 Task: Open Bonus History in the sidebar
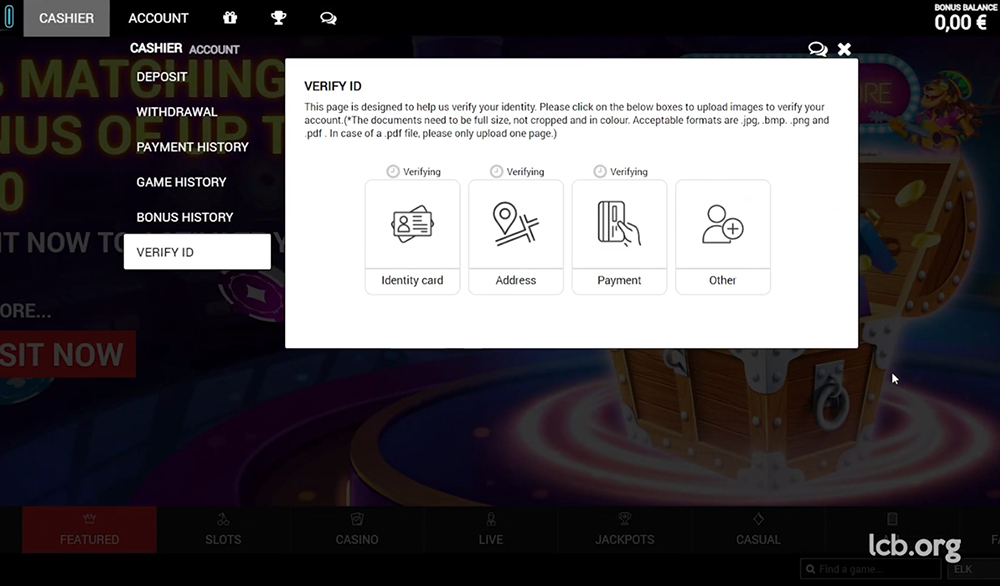tap(185, 217)
